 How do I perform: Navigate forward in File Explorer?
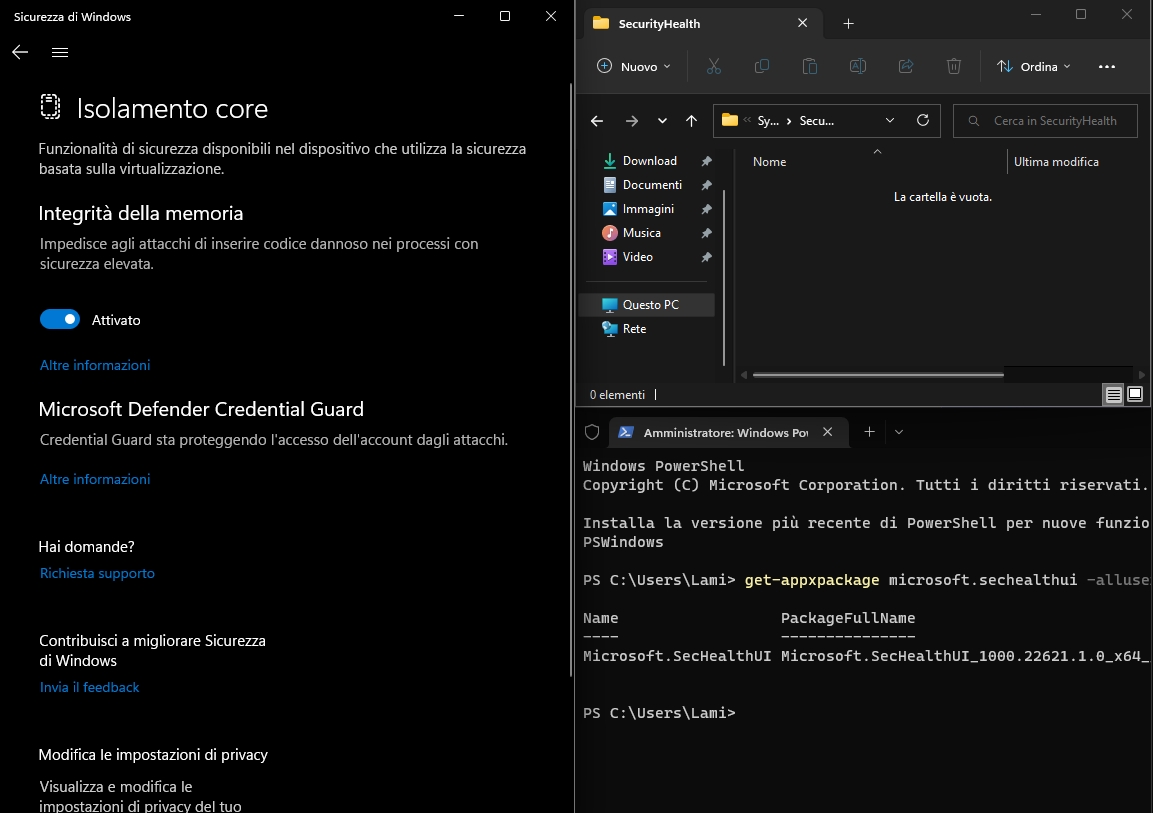tap(632, 121)
